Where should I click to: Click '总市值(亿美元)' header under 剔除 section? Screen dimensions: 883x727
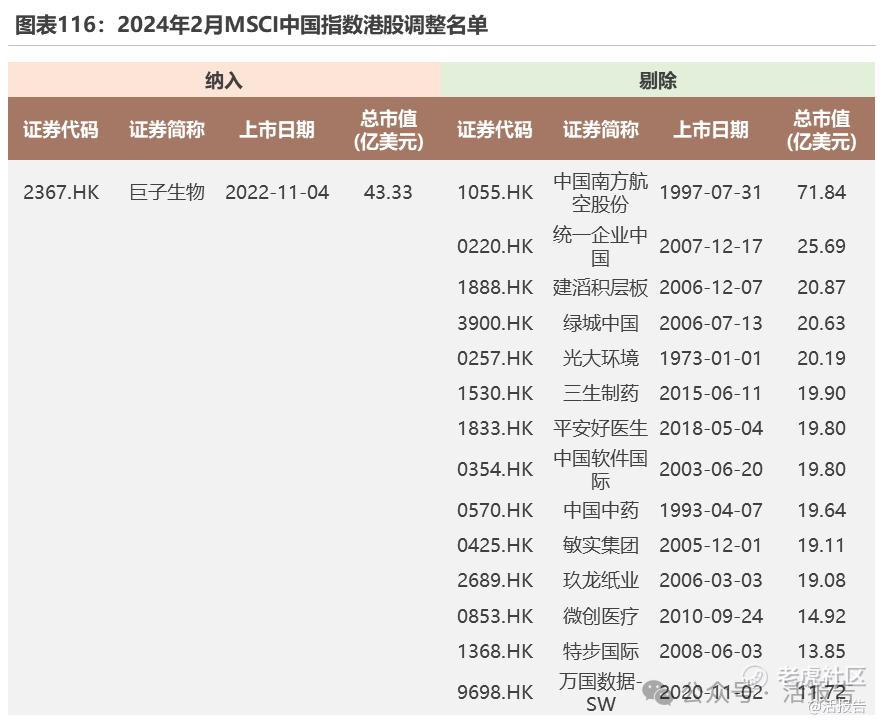pos(822,130)
